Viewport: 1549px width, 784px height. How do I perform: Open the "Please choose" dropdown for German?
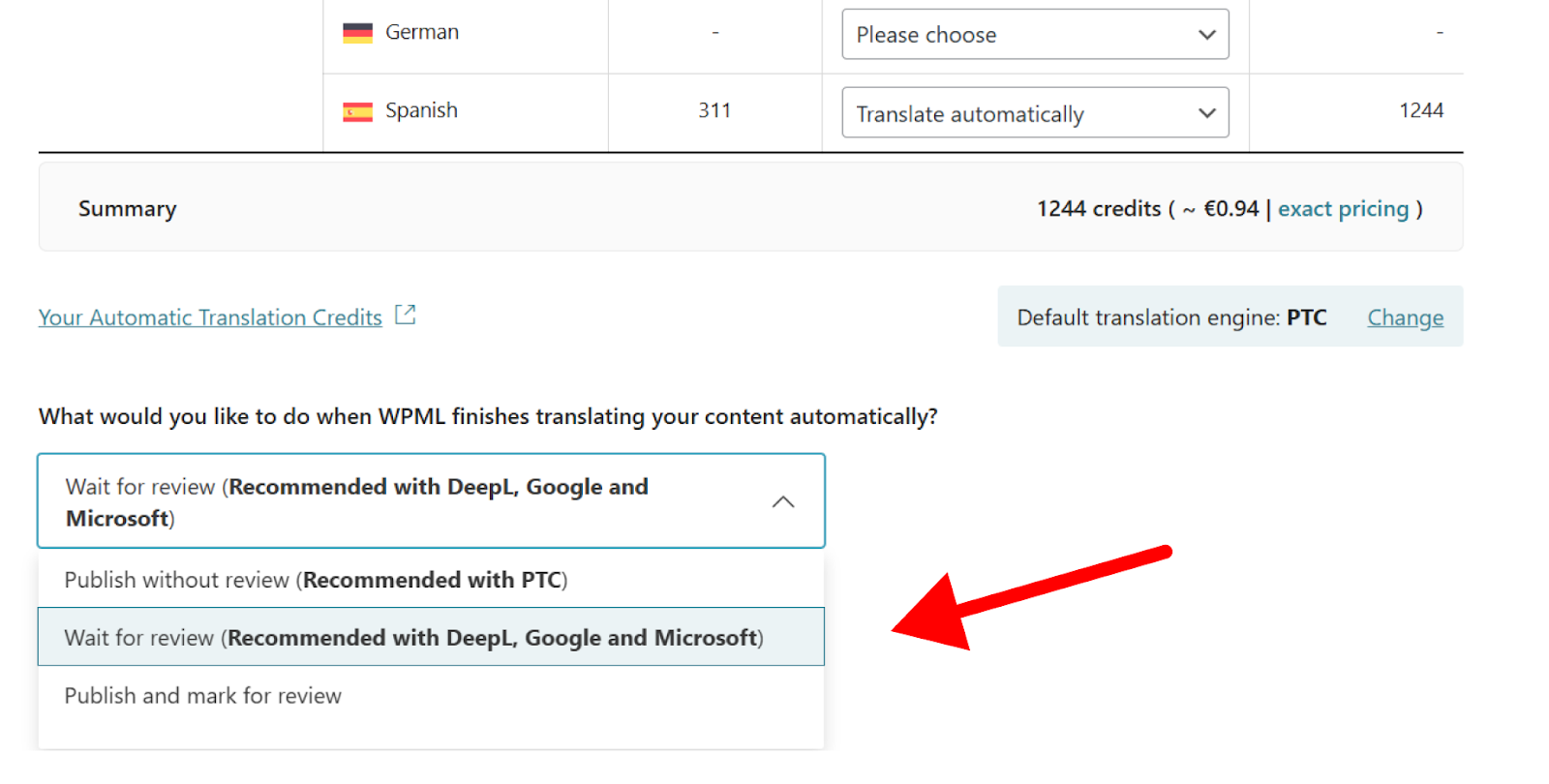tap(1034, 35)
